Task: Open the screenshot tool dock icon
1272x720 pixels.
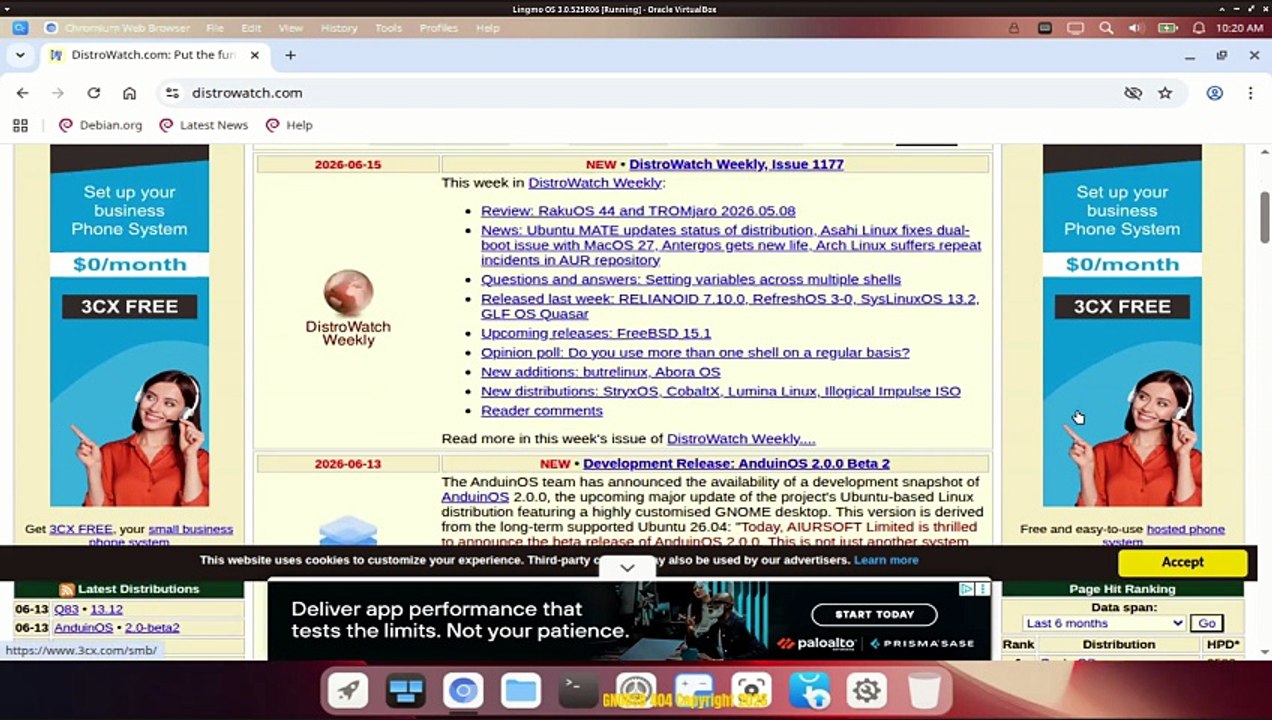Action: click(x=751, y=690)
